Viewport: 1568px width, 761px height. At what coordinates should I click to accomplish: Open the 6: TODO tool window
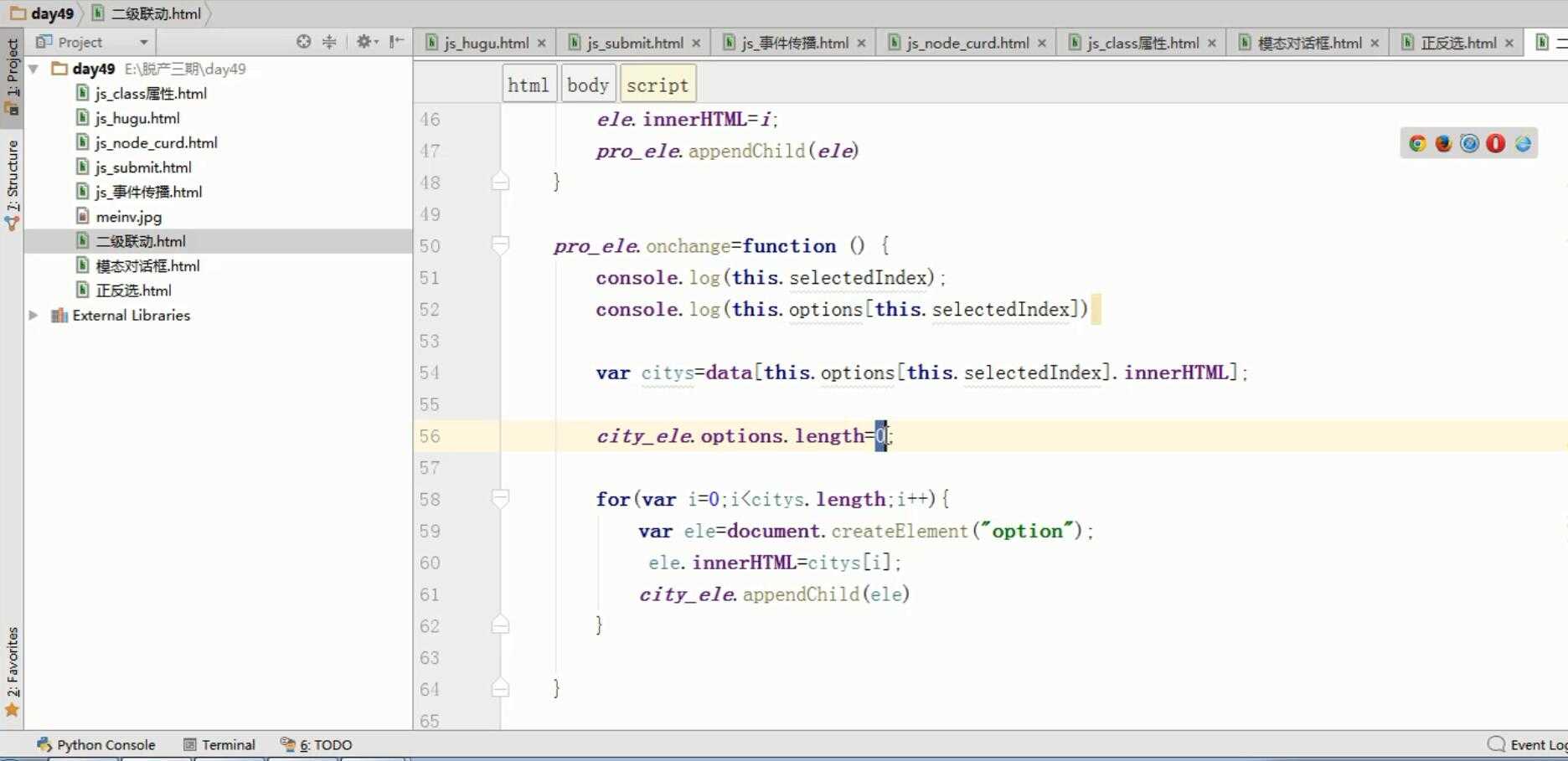click(317, 744)
